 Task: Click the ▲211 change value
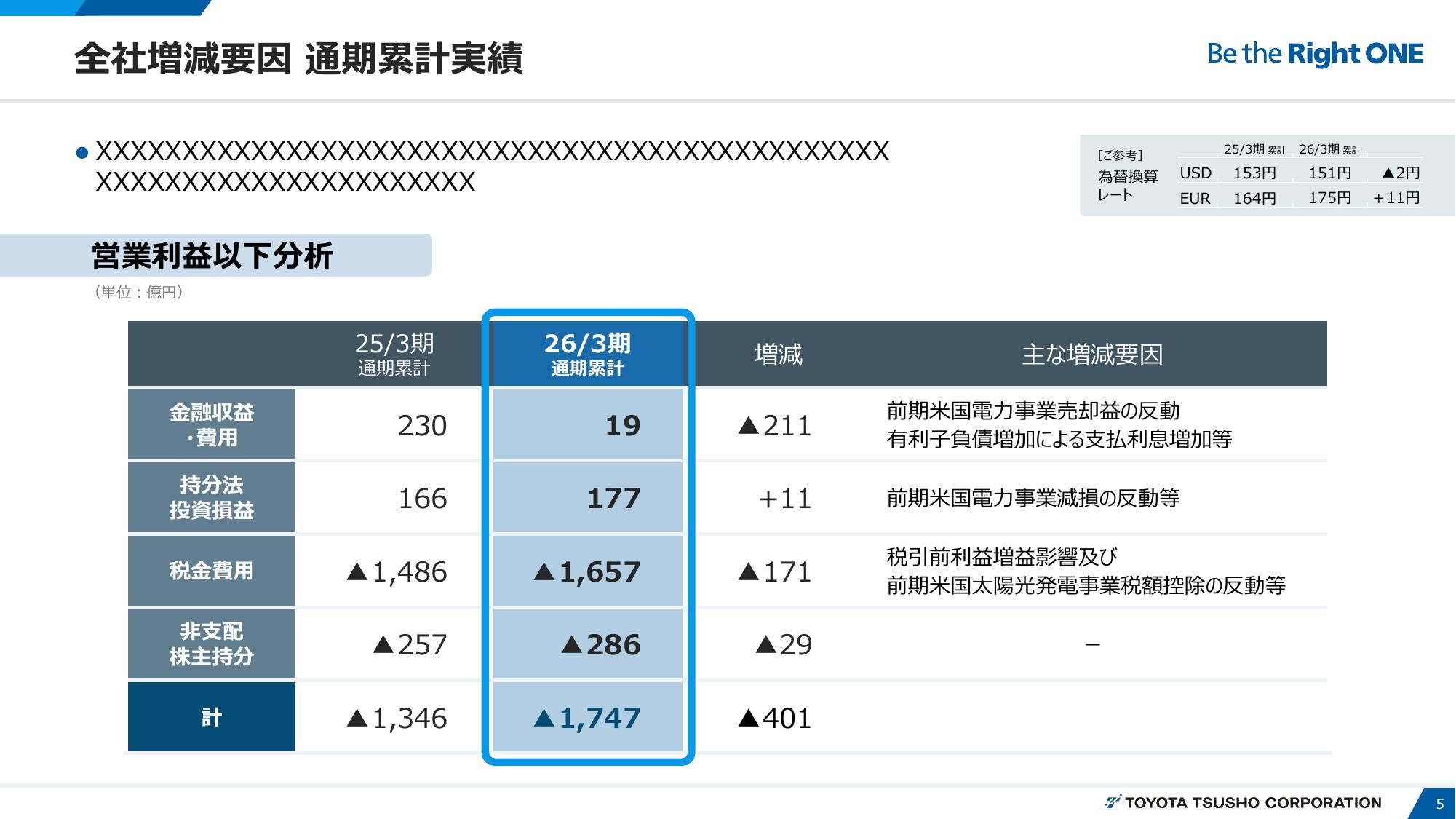(x=774, y=426)
